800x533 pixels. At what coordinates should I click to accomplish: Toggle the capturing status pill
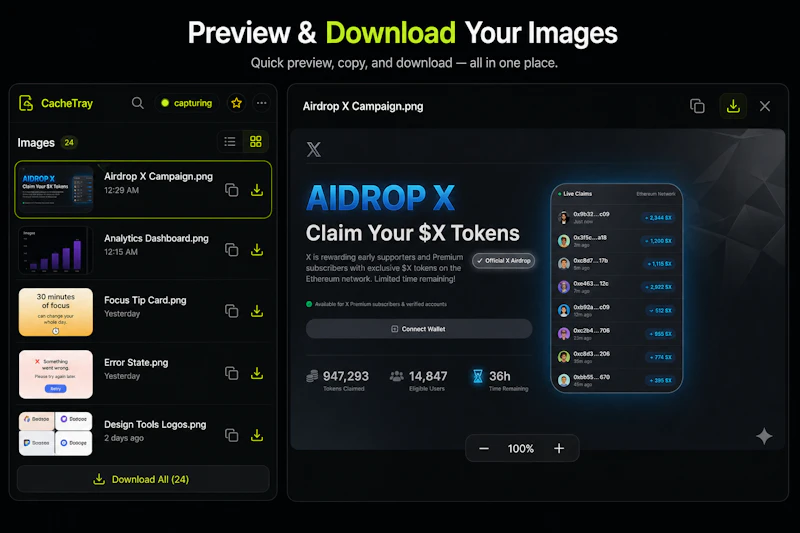187,103
